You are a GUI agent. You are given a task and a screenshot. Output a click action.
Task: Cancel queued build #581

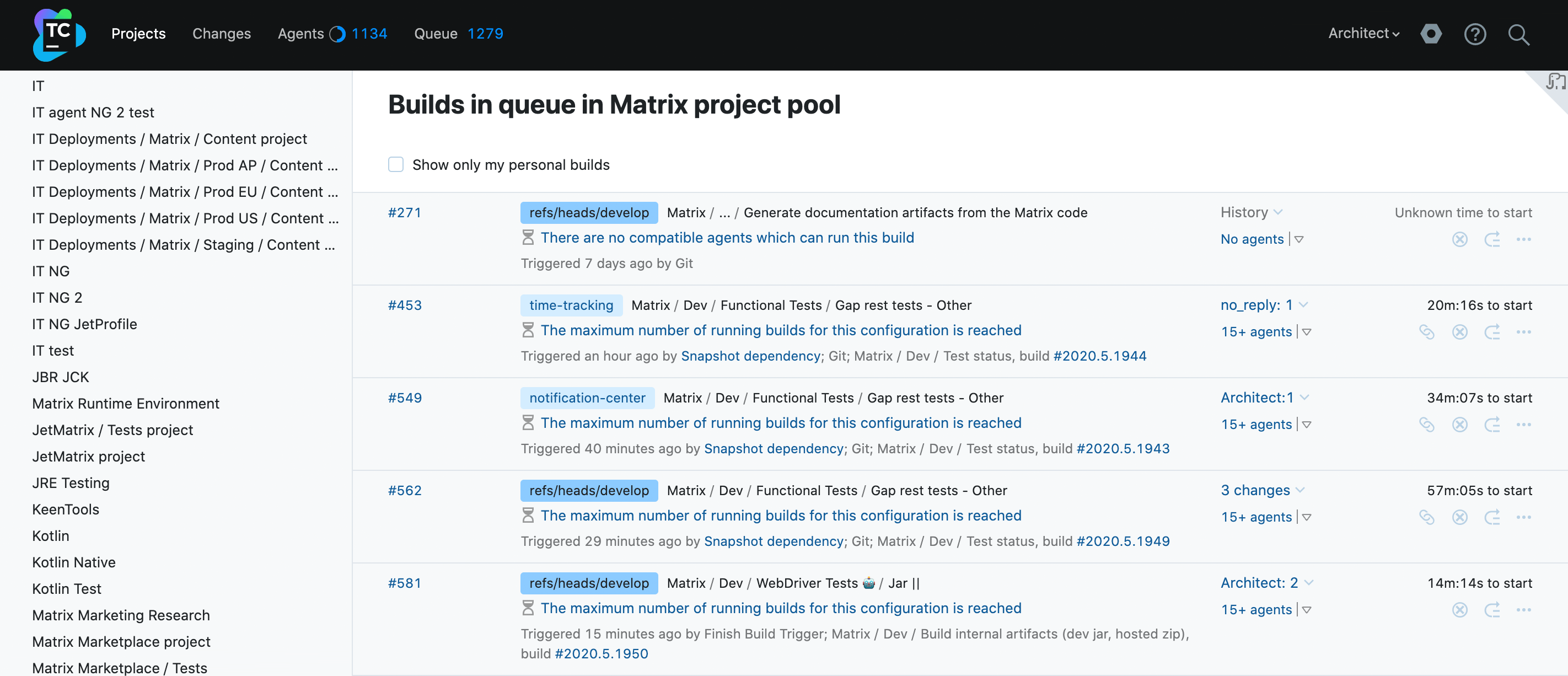pyautogui.click(x=1459, y=610)
